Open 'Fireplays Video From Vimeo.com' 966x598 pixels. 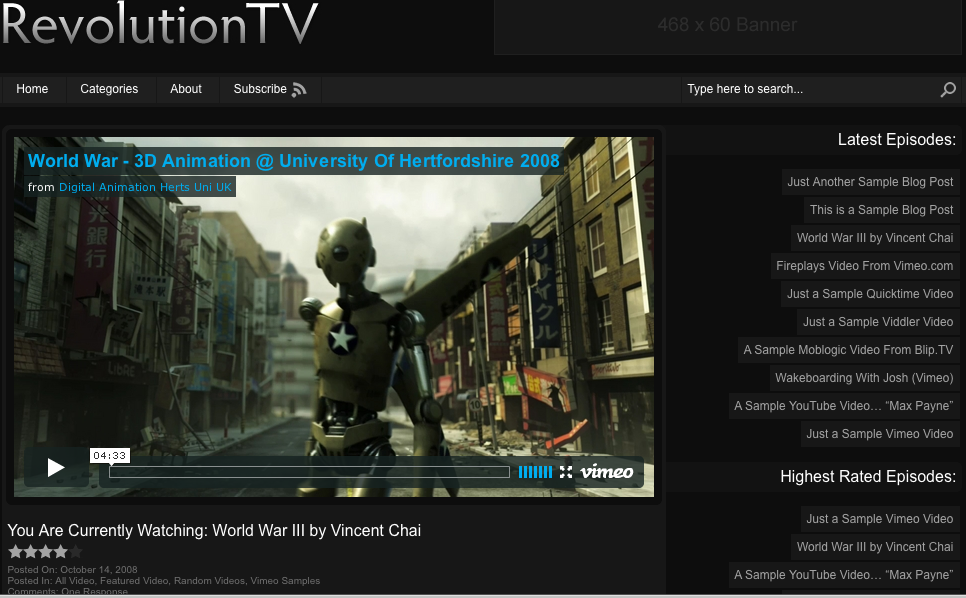[x=864, y=265]
